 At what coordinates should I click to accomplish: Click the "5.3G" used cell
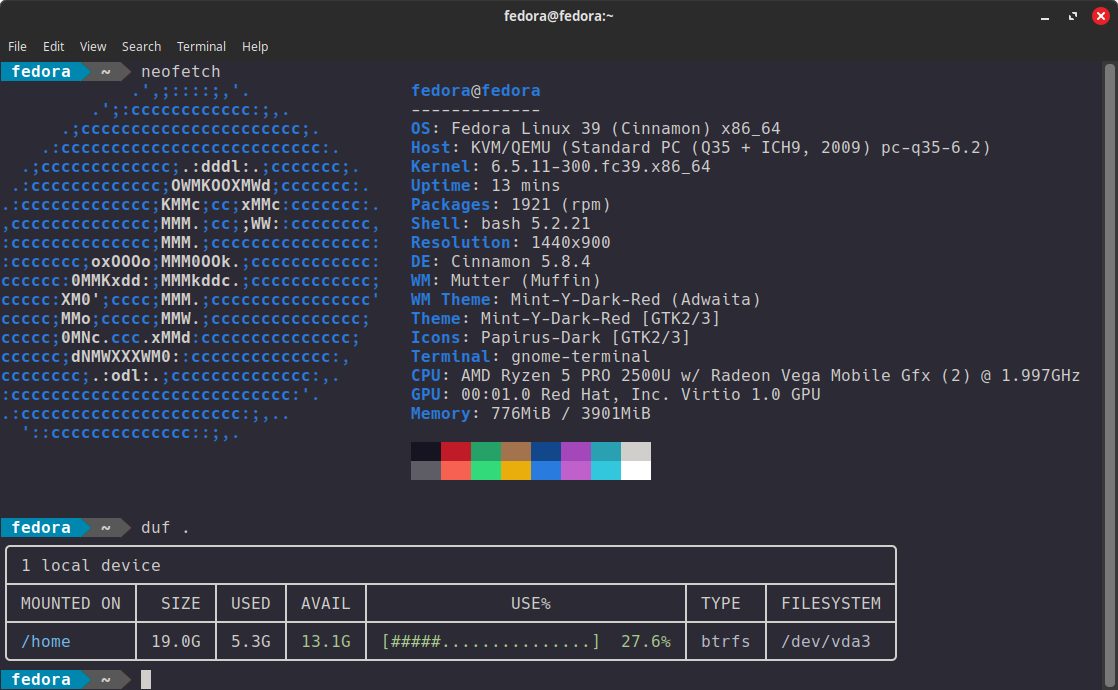[250, 642]
